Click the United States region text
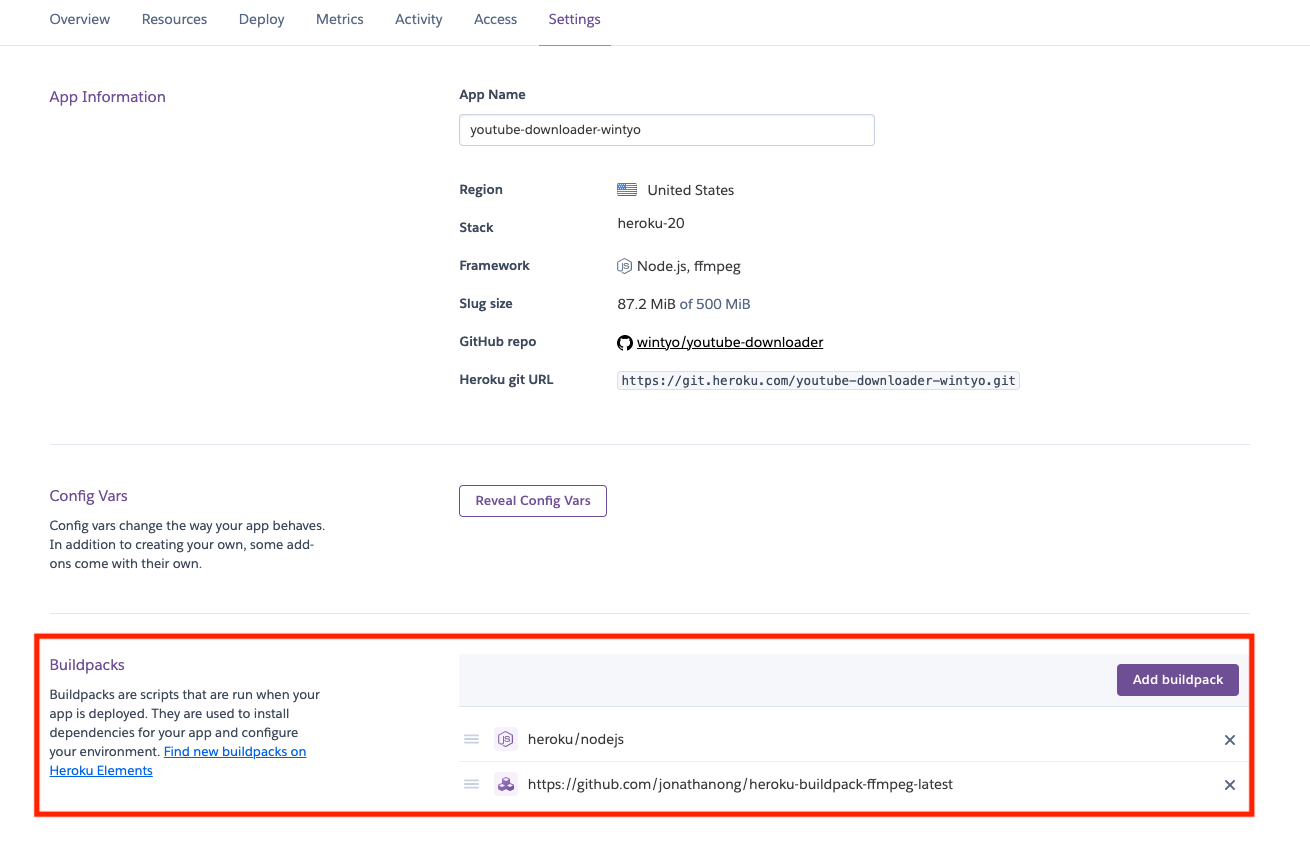 pyautogui.click(x=691, y=190)
